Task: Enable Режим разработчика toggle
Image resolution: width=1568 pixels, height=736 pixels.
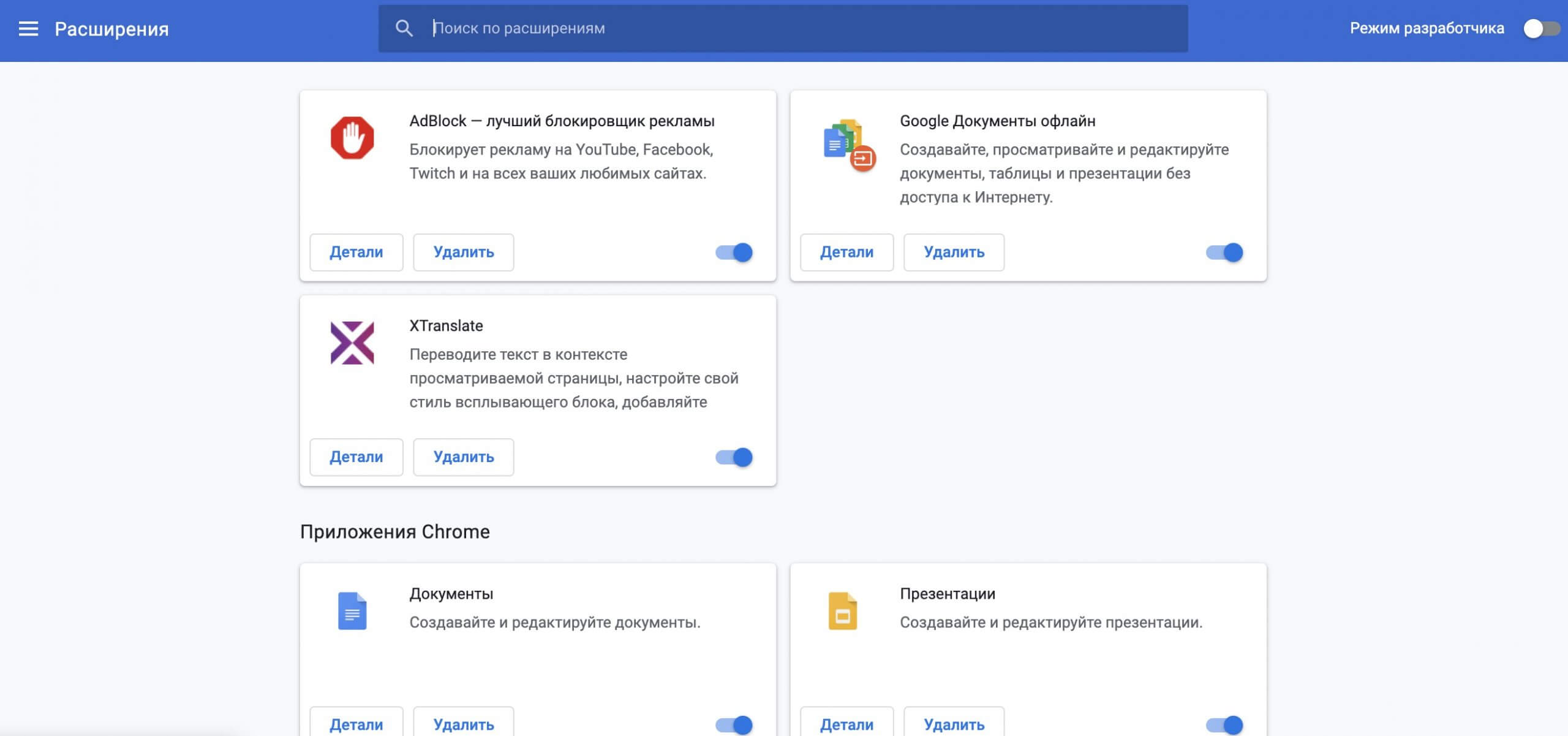Action: coord(1541,28)
